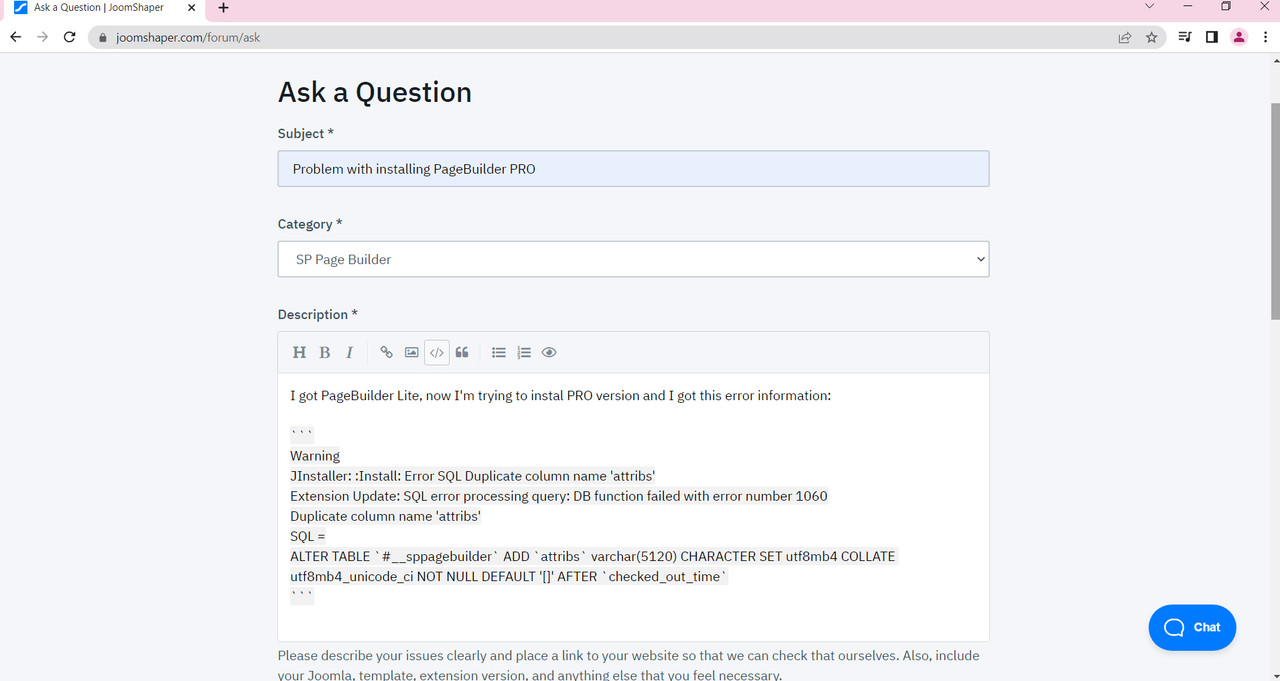Viewport: 1280px width, 681px height.
Task: Click the 'Extension Update: SQL error' line
Action: coord(559,496)
